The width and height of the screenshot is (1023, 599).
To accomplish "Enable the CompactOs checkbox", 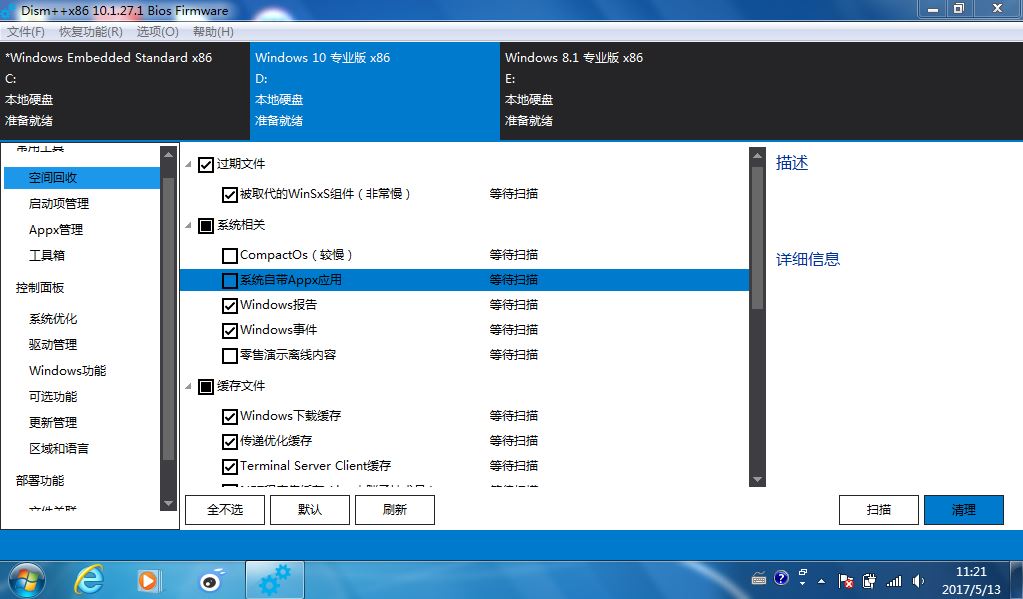I will 230,255.
